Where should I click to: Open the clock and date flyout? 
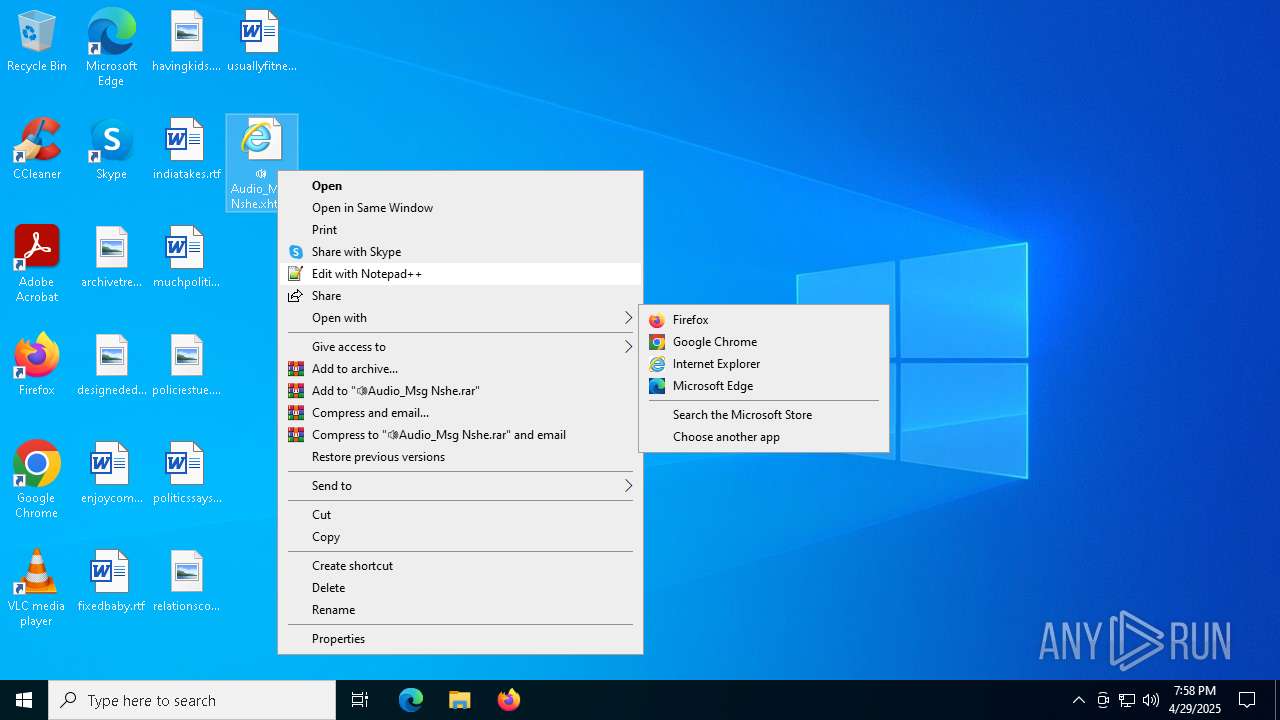(1195, 700)
